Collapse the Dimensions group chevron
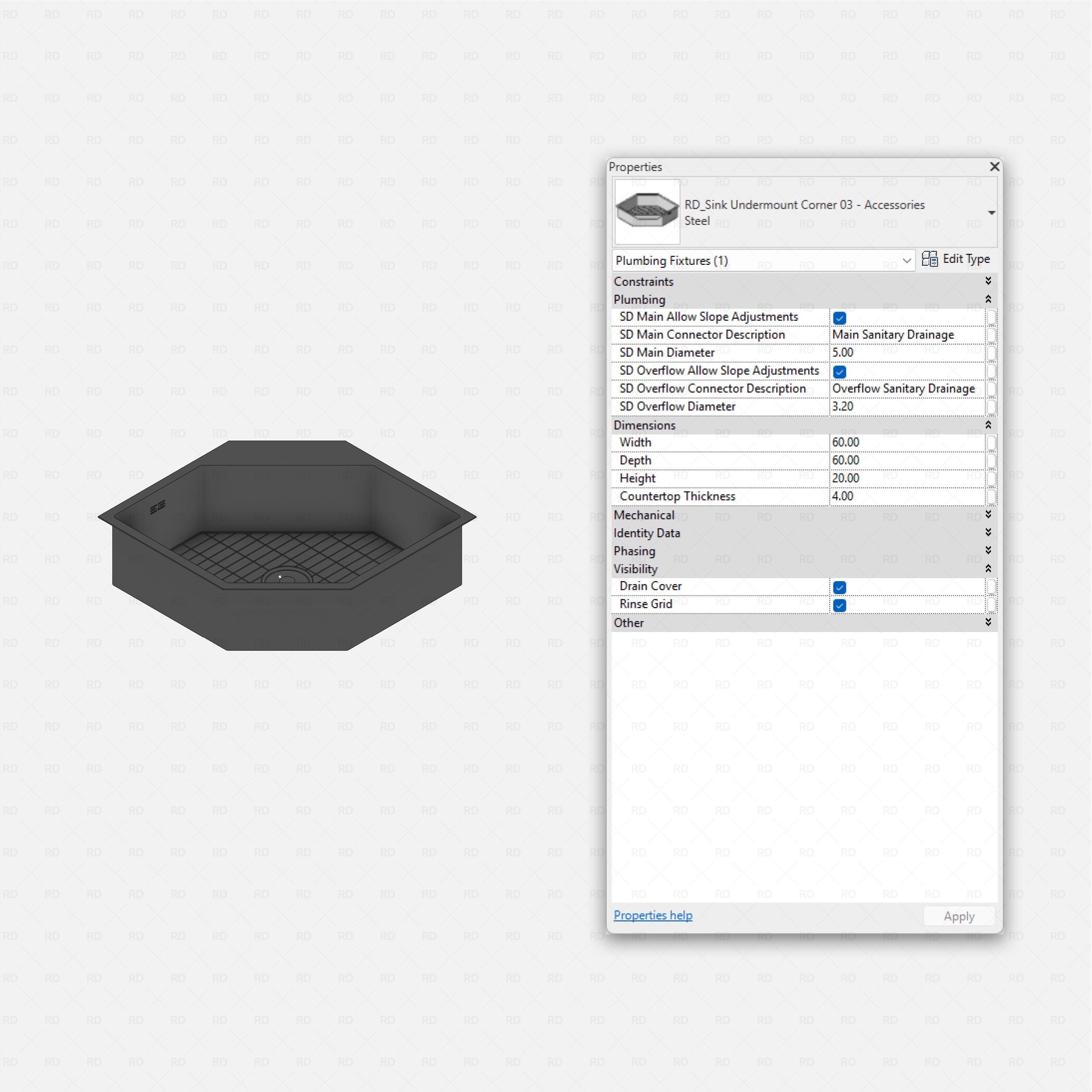The width and height of the screenshot is (1092, 1092). 988,425
